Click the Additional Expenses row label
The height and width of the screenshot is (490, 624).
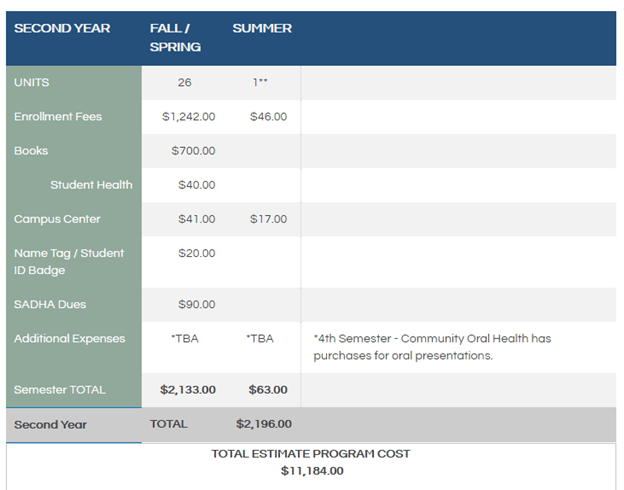pos(70,339)
